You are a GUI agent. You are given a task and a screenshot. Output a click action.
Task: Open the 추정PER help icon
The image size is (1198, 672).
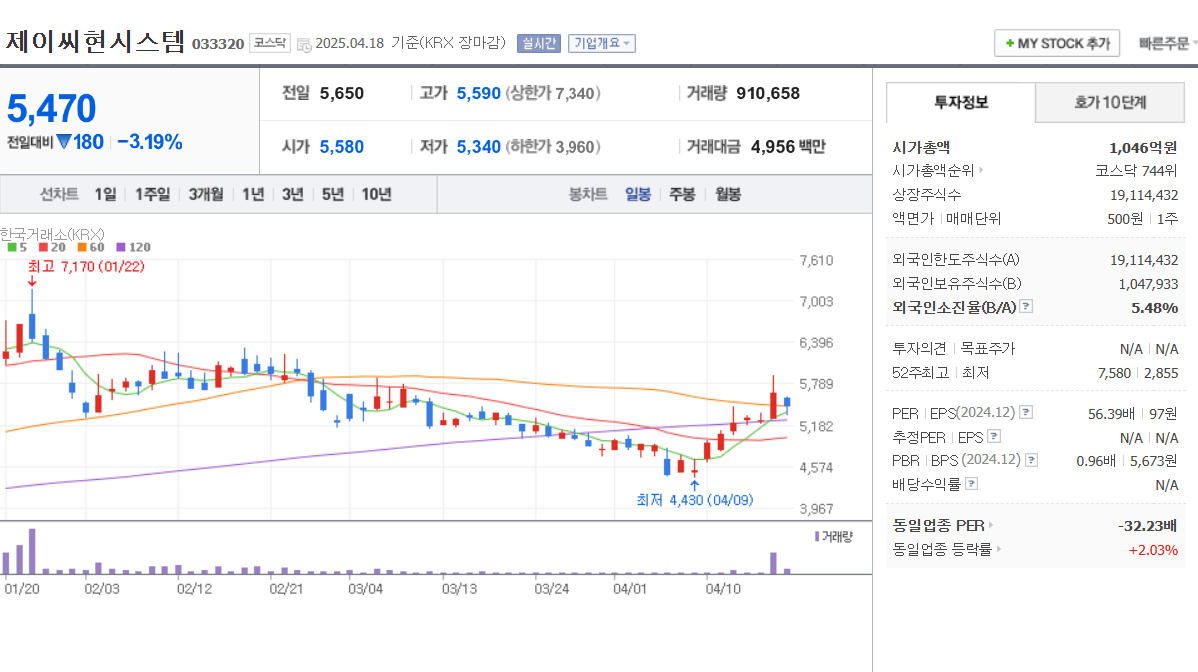click(994, 436)
